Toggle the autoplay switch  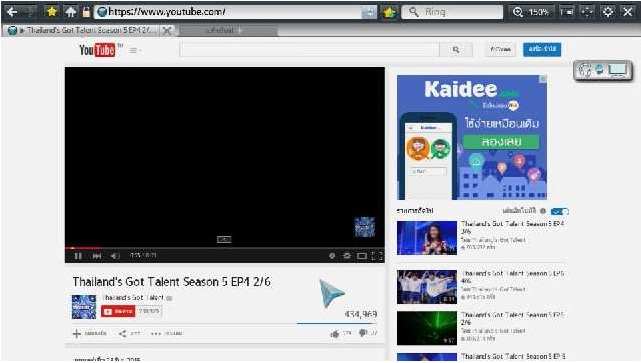[559, 211]
